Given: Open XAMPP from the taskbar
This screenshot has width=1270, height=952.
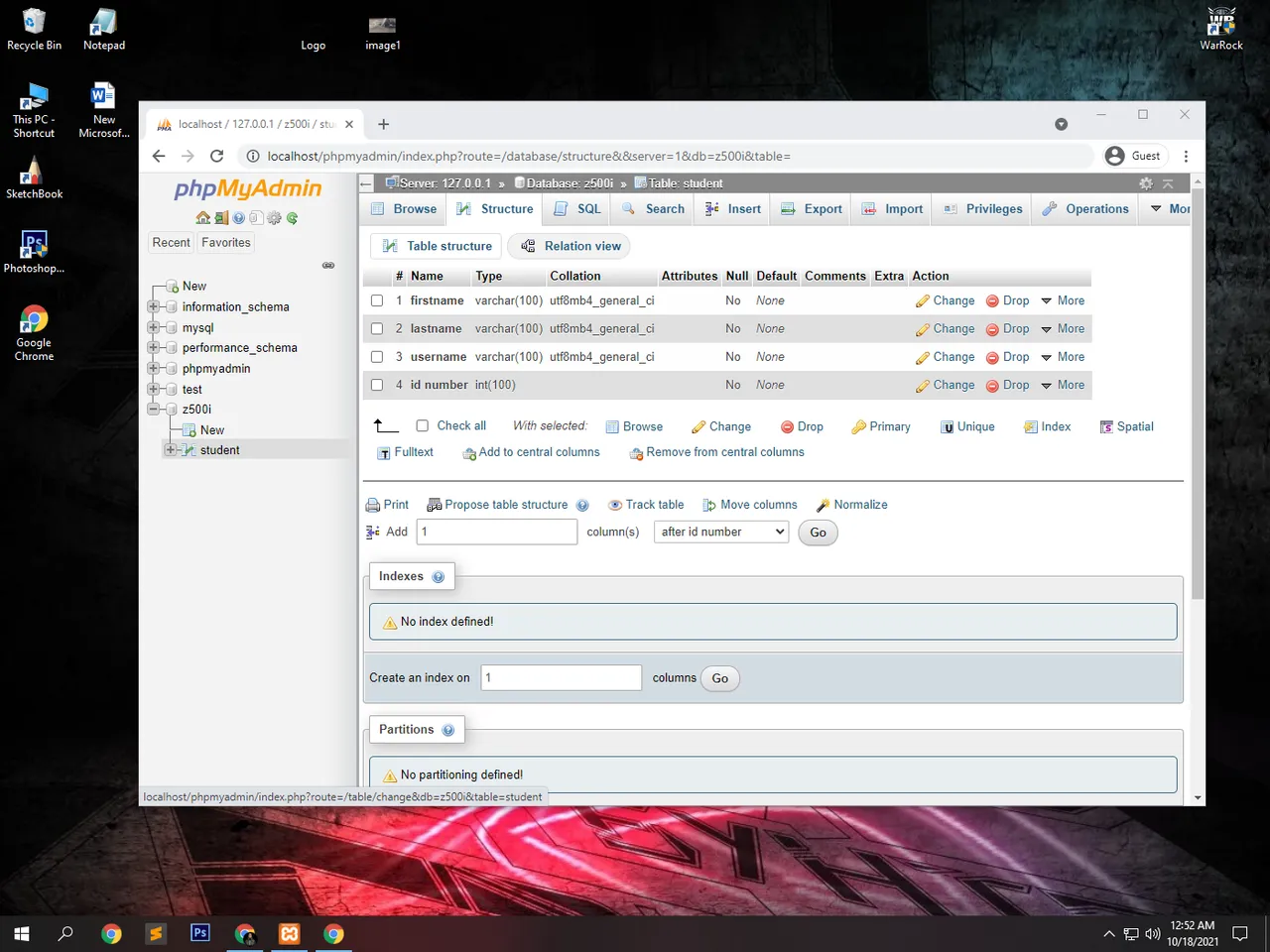Looking at the screenshot, I should (289, 933).
